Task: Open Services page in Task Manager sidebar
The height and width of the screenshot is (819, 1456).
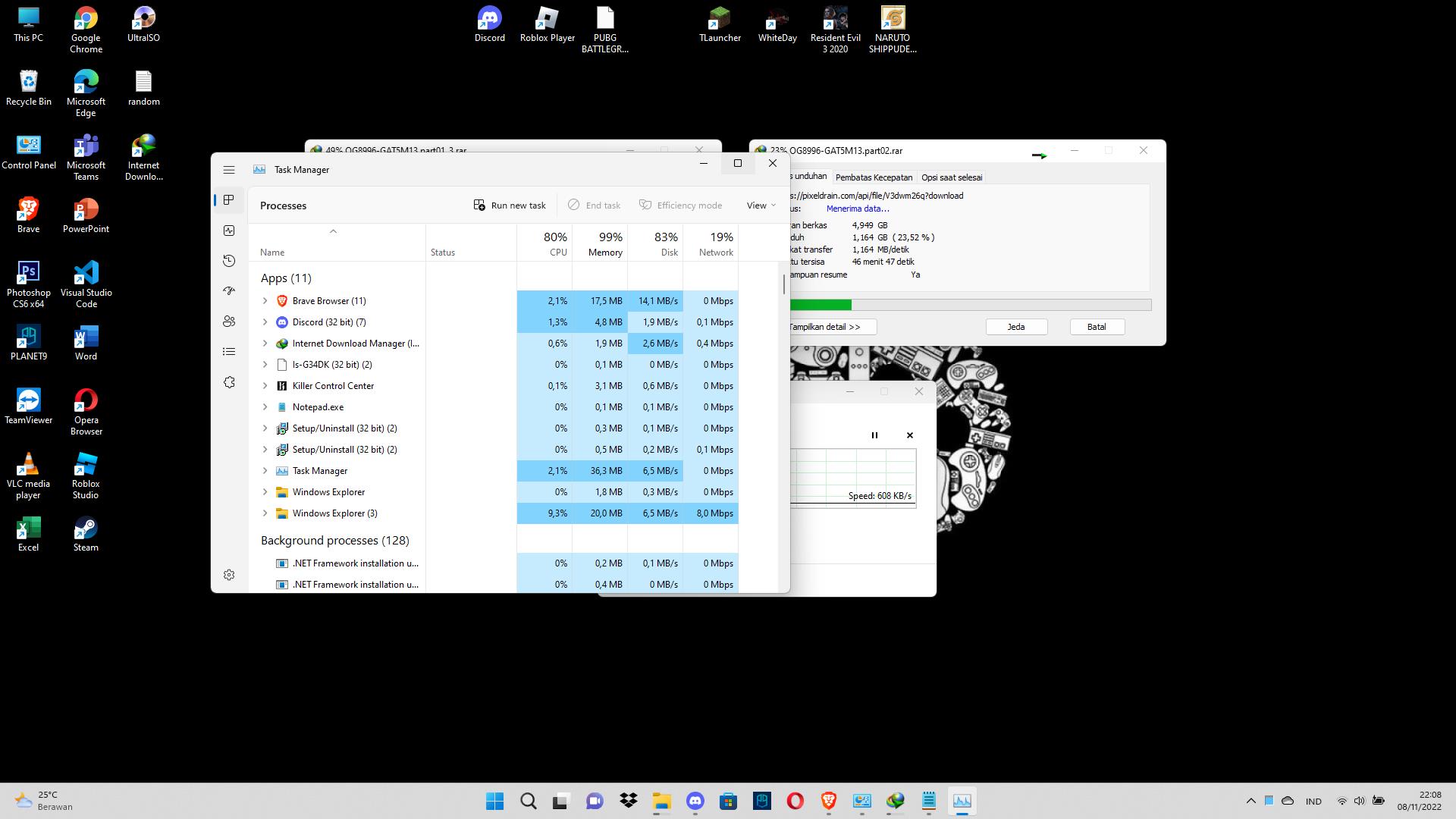Action: [x=229, y=382]
